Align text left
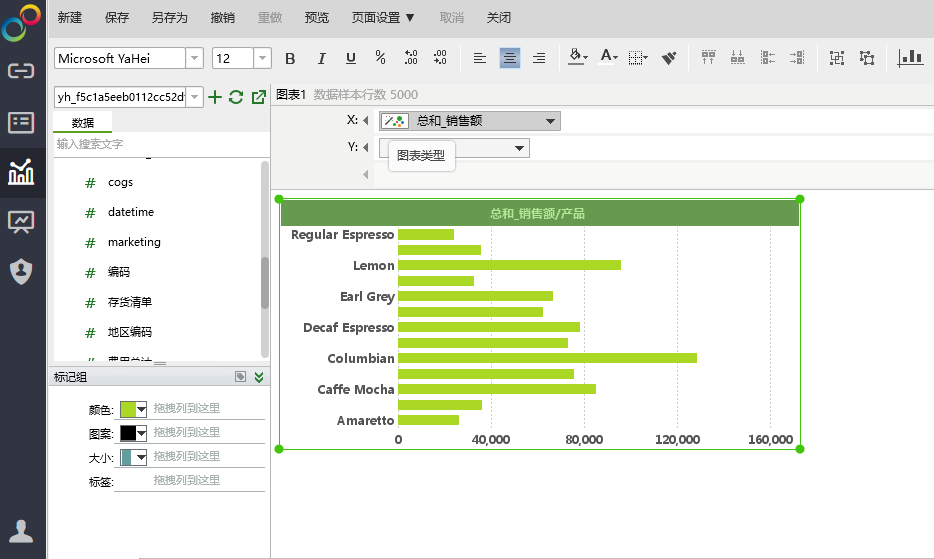 point(480,58)
